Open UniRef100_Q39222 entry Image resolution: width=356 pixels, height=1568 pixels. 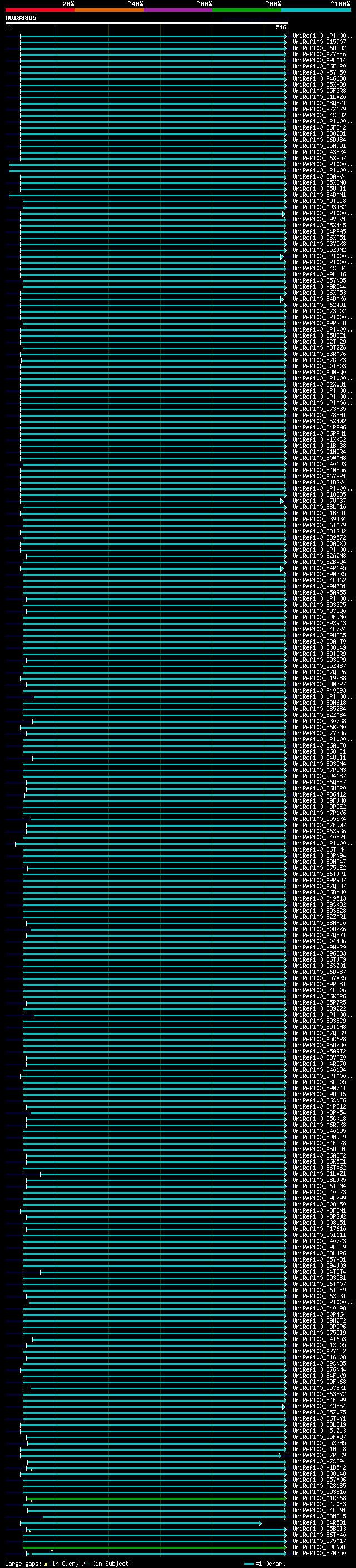319,1008
